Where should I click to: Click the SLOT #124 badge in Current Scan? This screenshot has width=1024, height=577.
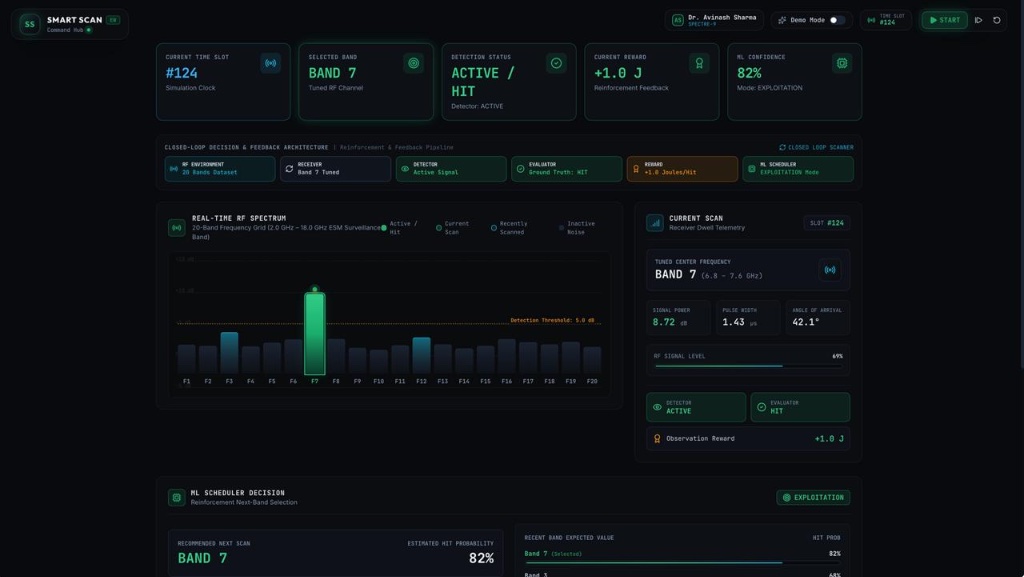[x=826, y=223]
